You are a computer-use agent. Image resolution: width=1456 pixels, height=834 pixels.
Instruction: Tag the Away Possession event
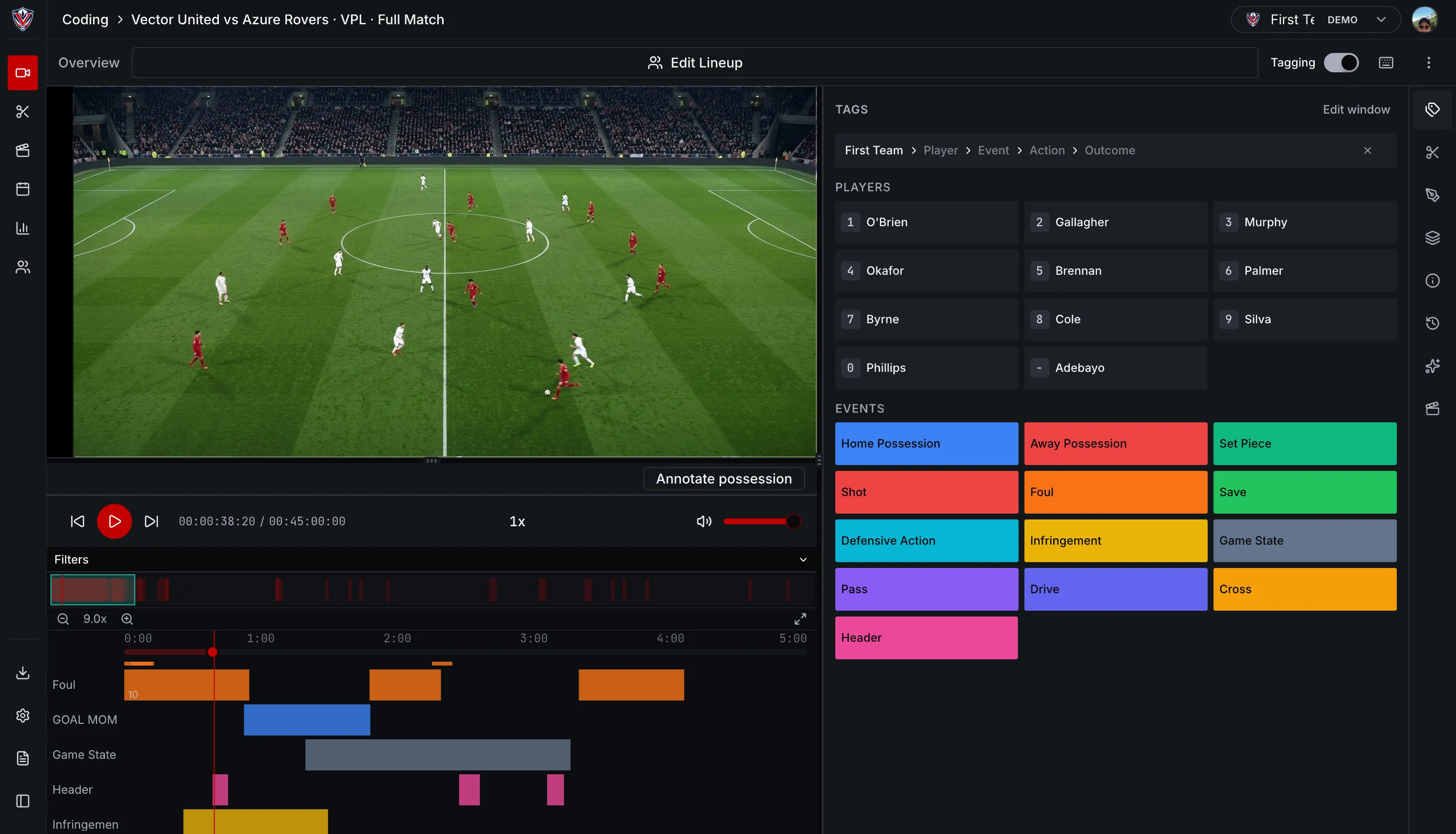[x=1115, y=443]
